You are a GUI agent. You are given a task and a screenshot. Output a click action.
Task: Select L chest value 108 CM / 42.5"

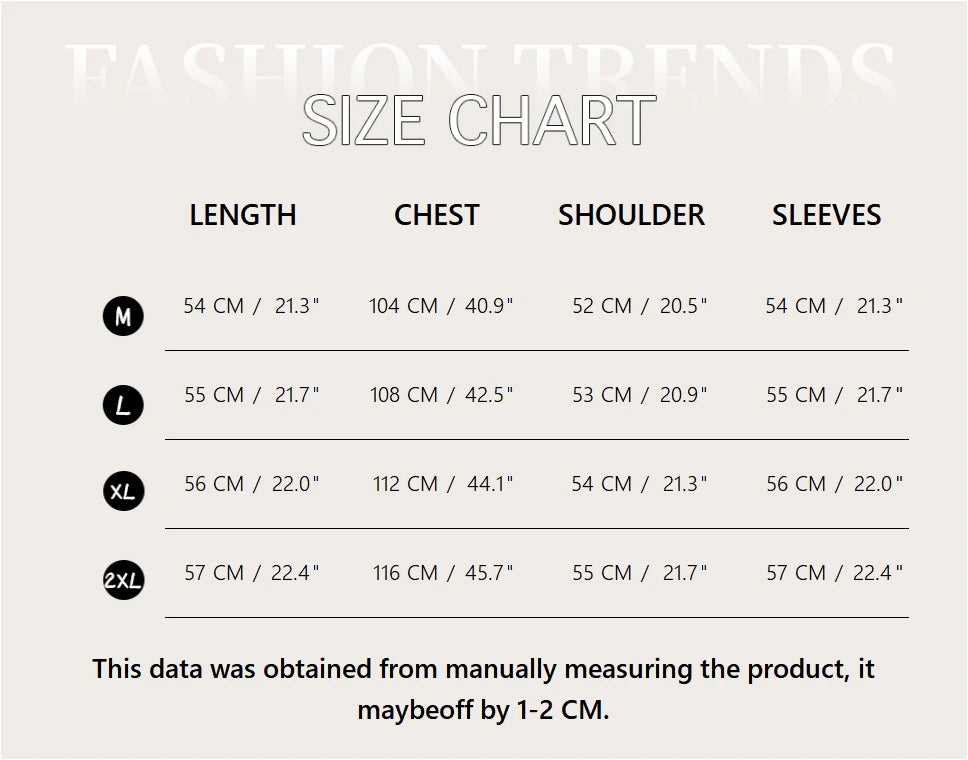tap(441, 395)
